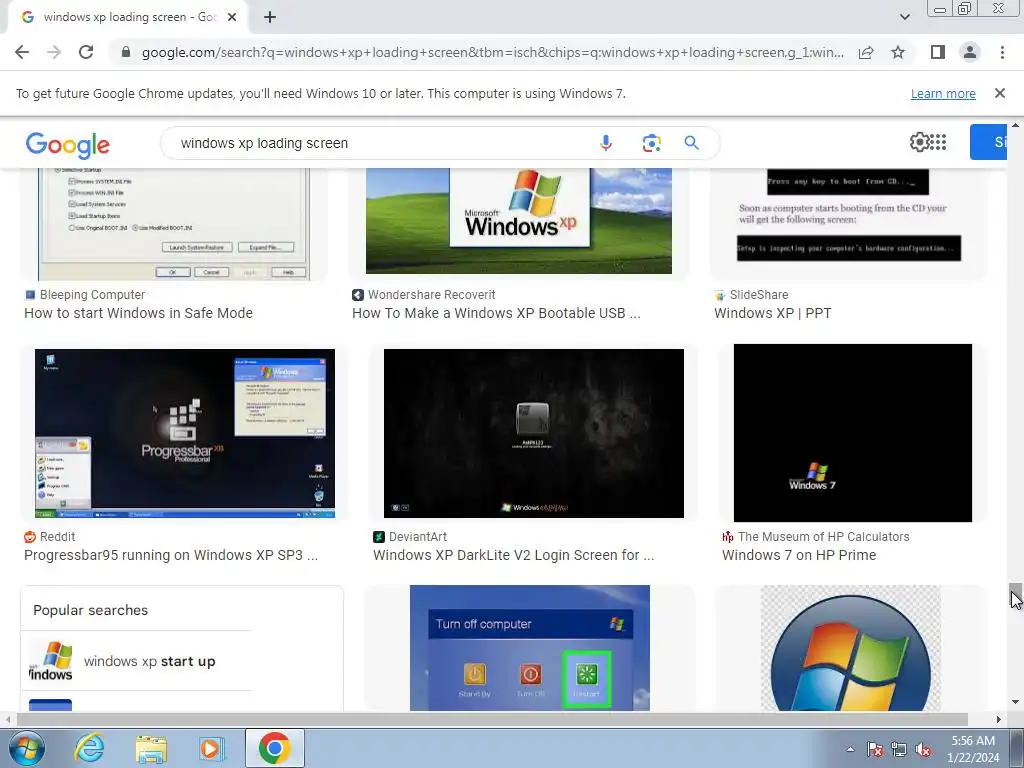Image resolution: width=1024 pixels, height=768 pixels.
Task: Click the padlock site info icon
Action: tap(126, 52)
